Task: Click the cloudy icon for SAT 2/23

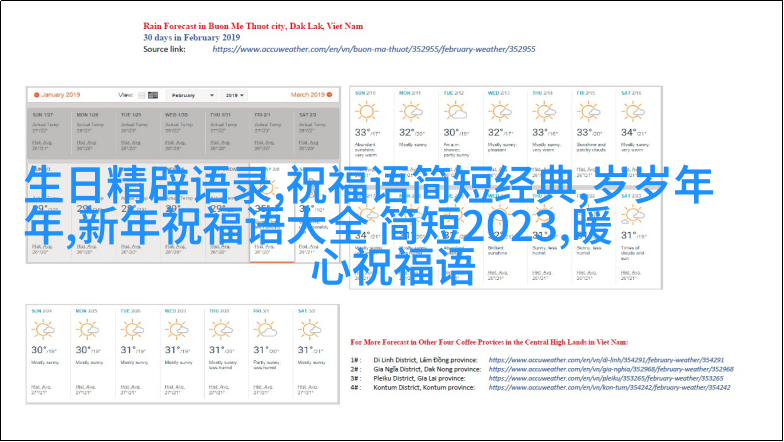Action: click(x=633, y=216)
